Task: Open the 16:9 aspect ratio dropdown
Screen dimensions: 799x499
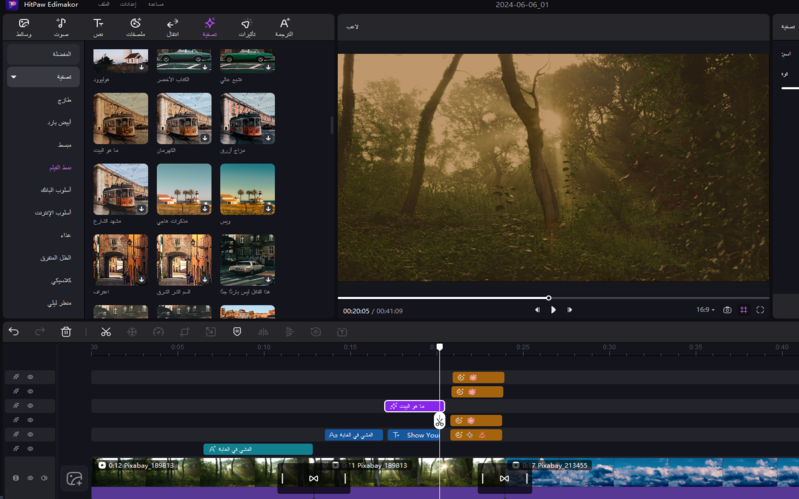Action: [x=705, y=310]
